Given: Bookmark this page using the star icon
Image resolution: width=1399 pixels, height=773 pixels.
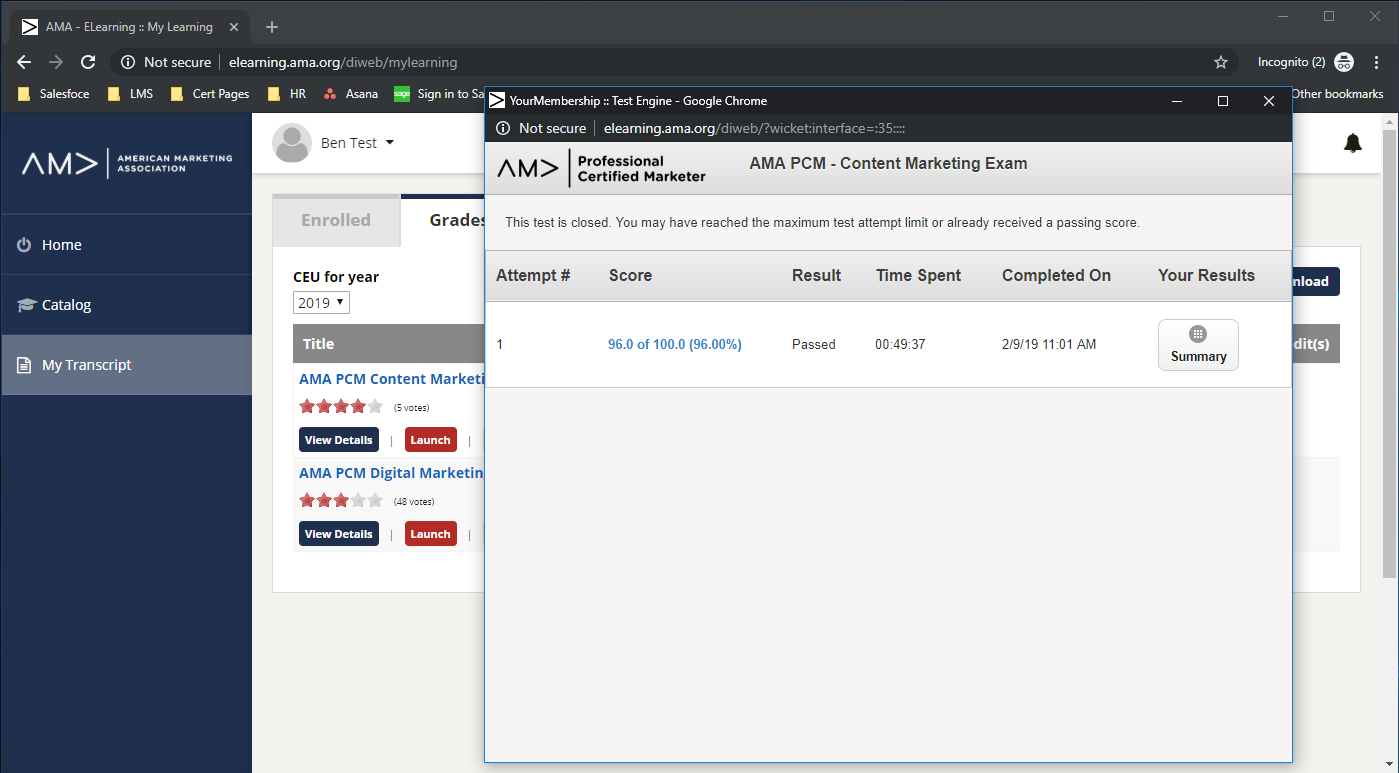Looking at the screenshot, I should (1220, 62).
